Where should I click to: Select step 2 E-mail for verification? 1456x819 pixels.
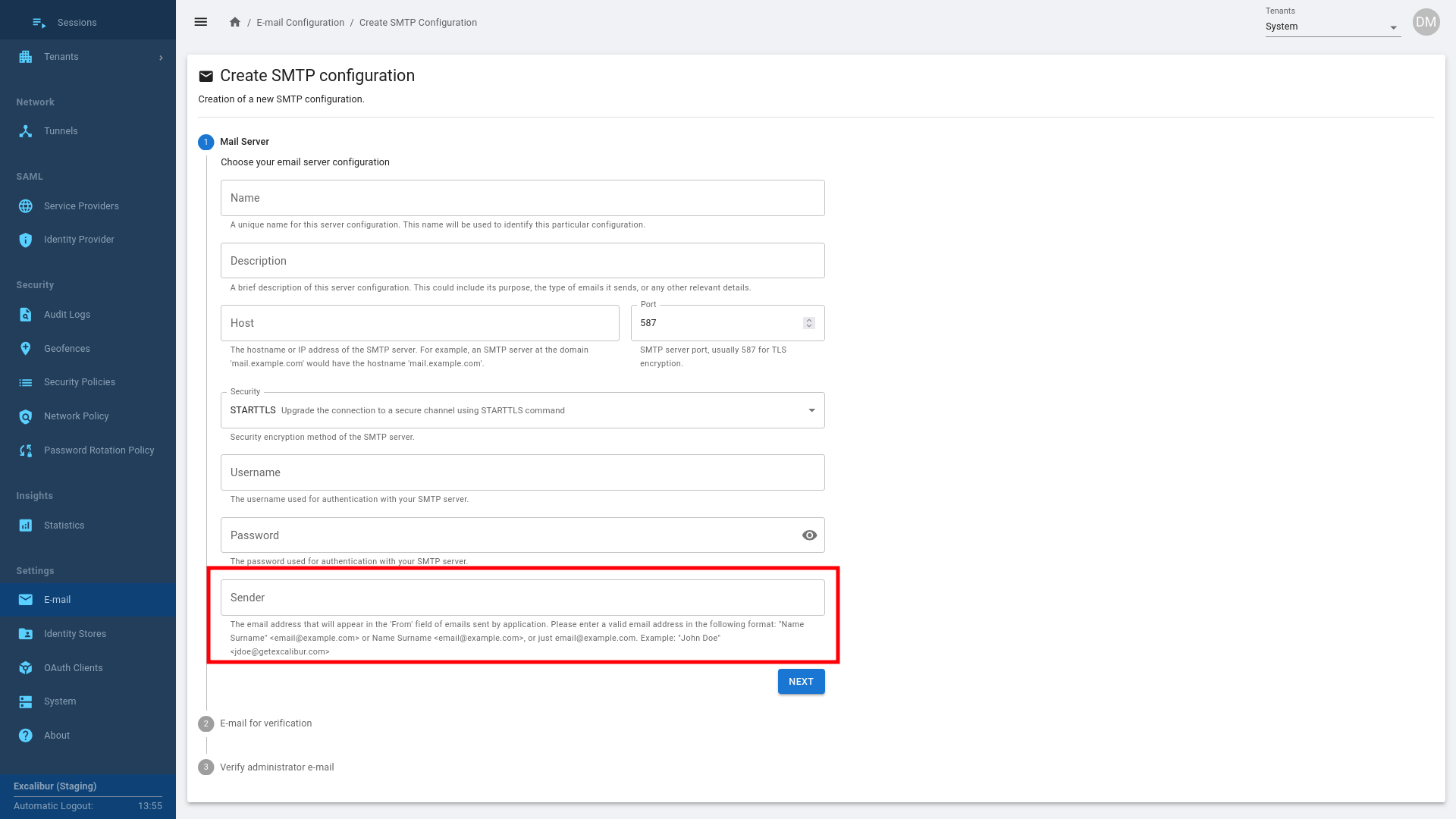coord(265,723)
